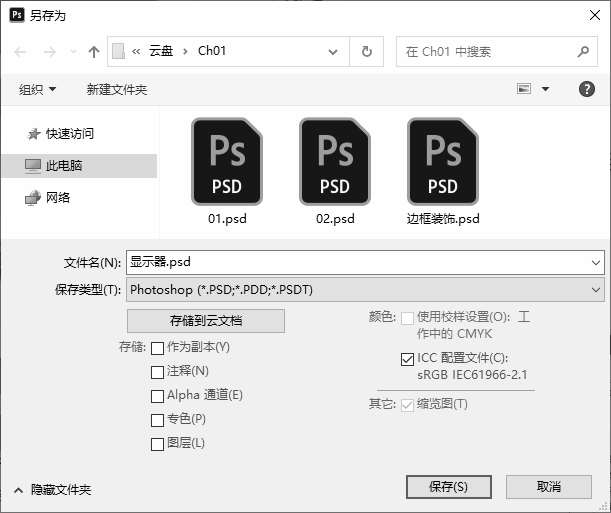Viewport: 611px width, 513px height.
Task: Toggle Alpha 通道 checkbox
Action: pos(157,397)
